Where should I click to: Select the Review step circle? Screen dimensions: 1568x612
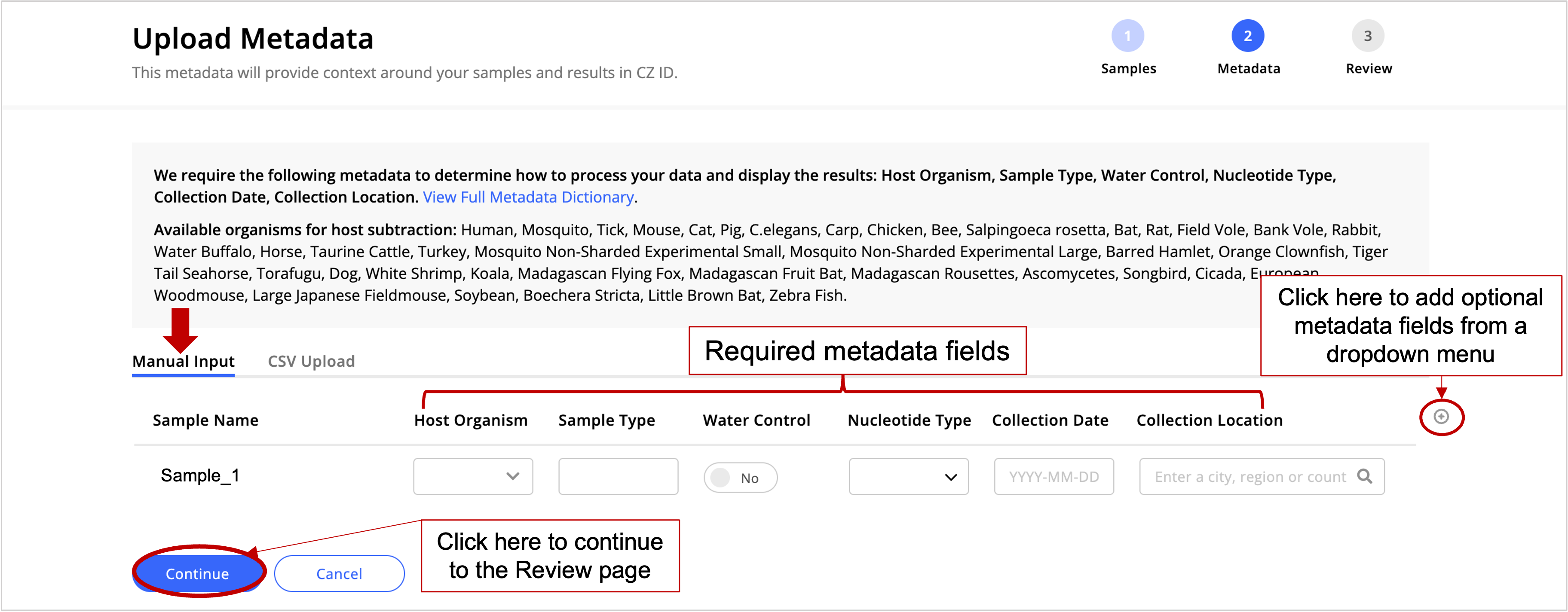click(x=1368, y=36)
